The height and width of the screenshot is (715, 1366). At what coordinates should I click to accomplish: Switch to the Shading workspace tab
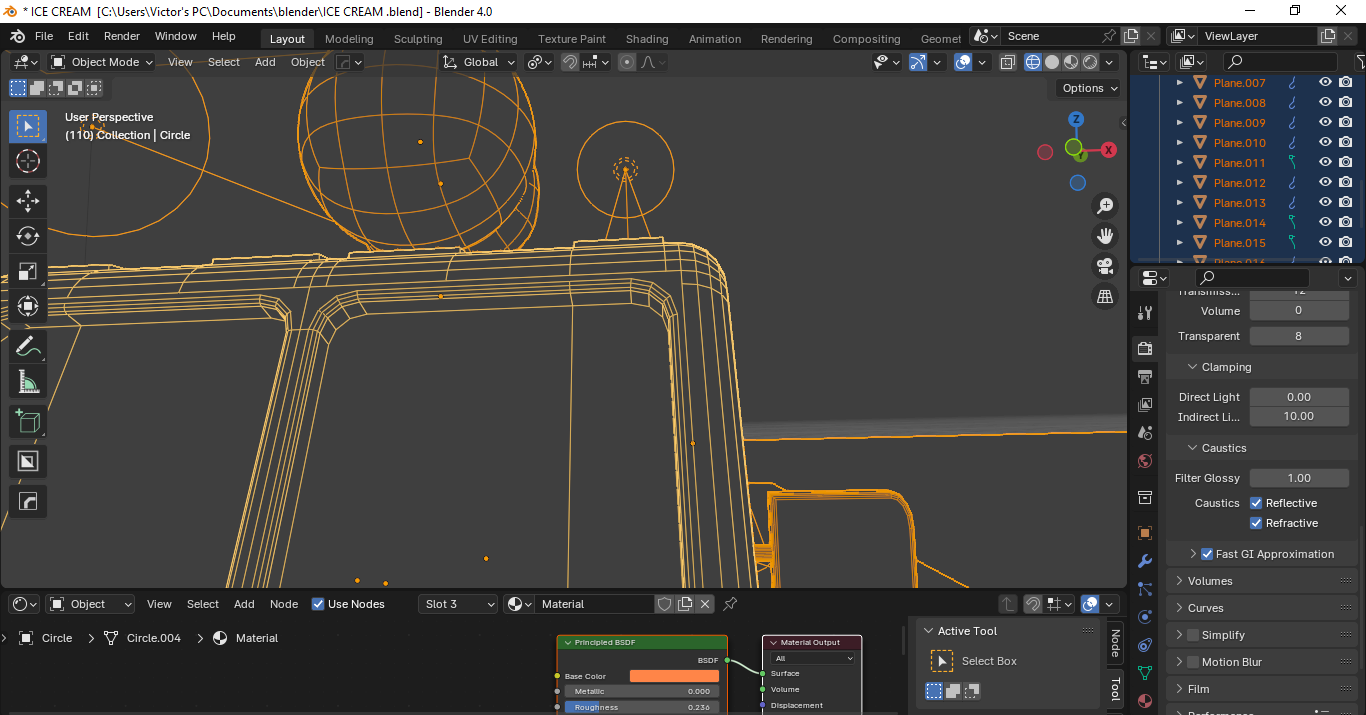pyautogui.click(x=647, y=39)
